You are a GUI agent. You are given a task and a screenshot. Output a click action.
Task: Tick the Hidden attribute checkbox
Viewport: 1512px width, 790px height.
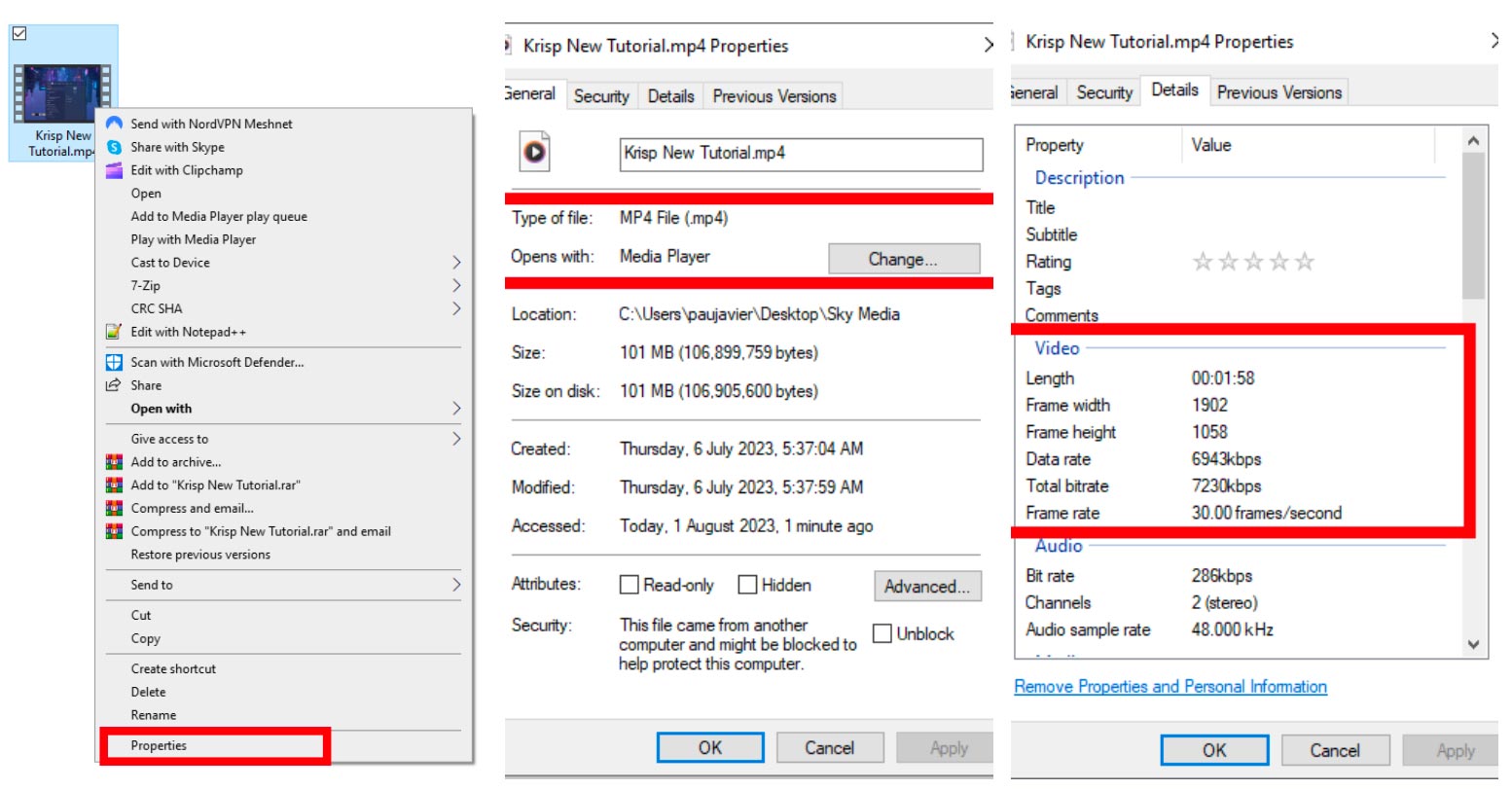coord(747,585)
